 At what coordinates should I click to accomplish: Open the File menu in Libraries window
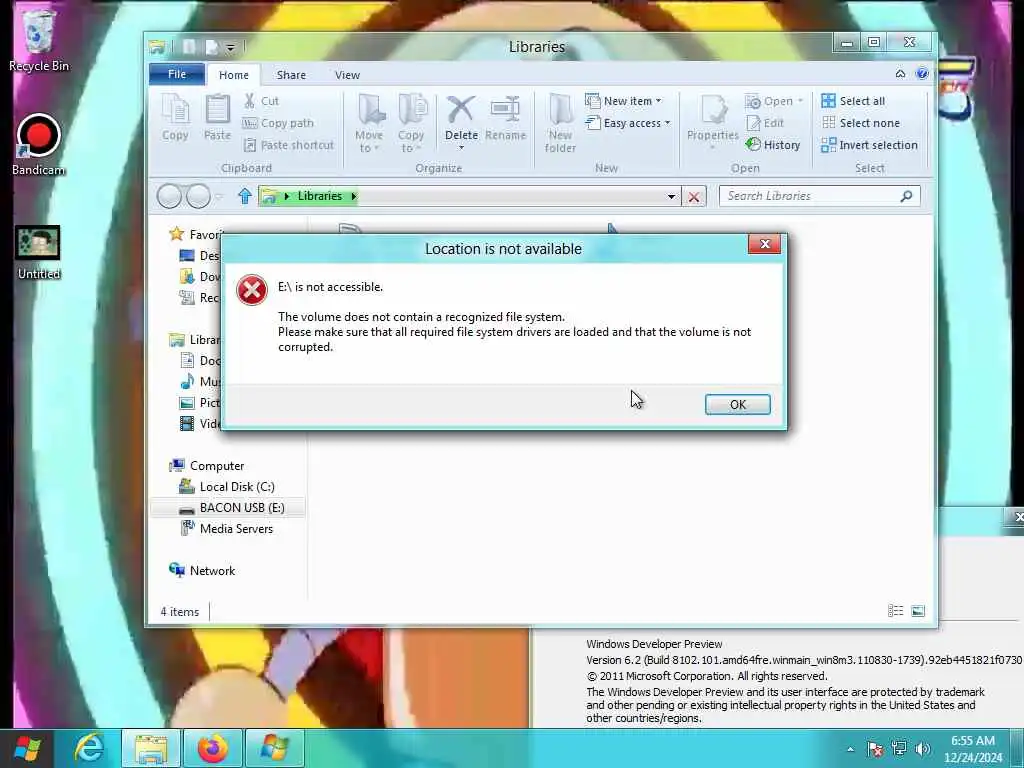pos(177,74)
